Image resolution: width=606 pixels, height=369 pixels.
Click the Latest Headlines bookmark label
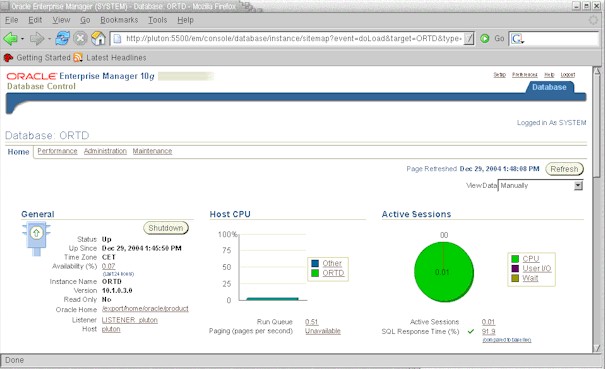[116, 58]
